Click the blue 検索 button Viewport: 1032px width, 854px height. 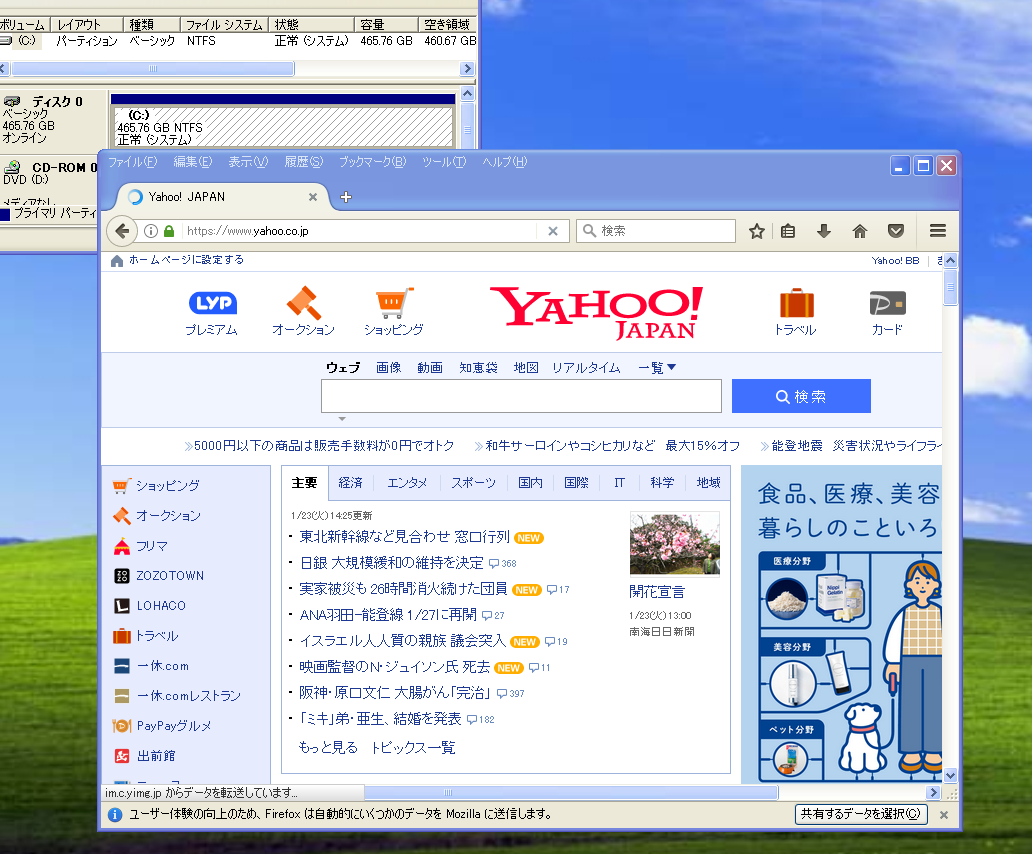point(801,396)
